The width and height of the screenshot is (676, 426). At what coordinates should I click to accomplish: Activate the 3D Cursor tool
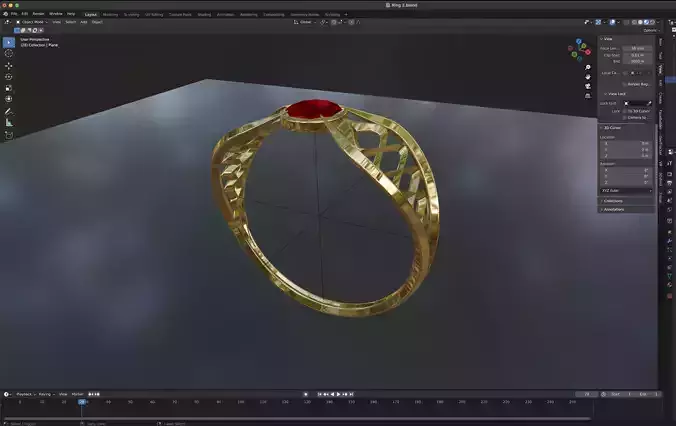[9, 53]
